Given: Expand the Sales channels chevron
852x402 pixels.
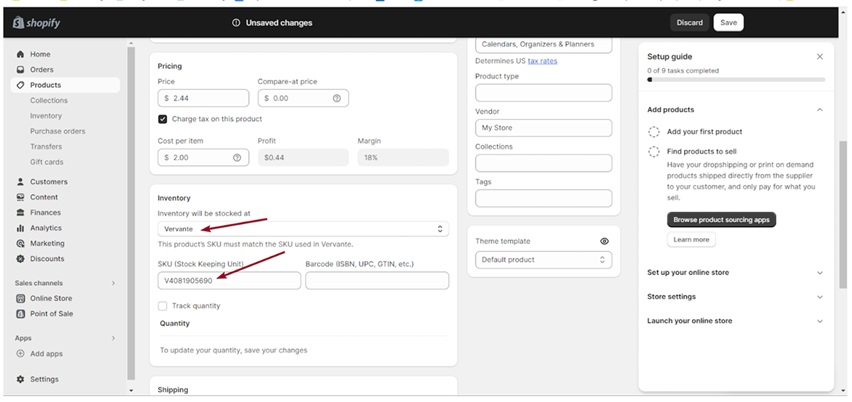Looking at the screenshot, I should 114,283.
